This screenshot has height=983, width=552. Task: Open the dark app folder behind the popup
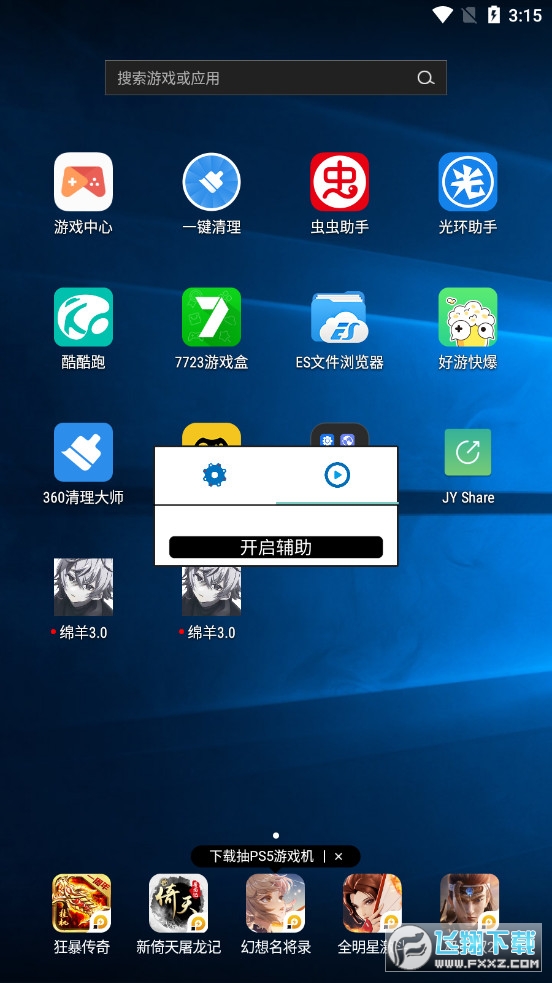[340, 434]
